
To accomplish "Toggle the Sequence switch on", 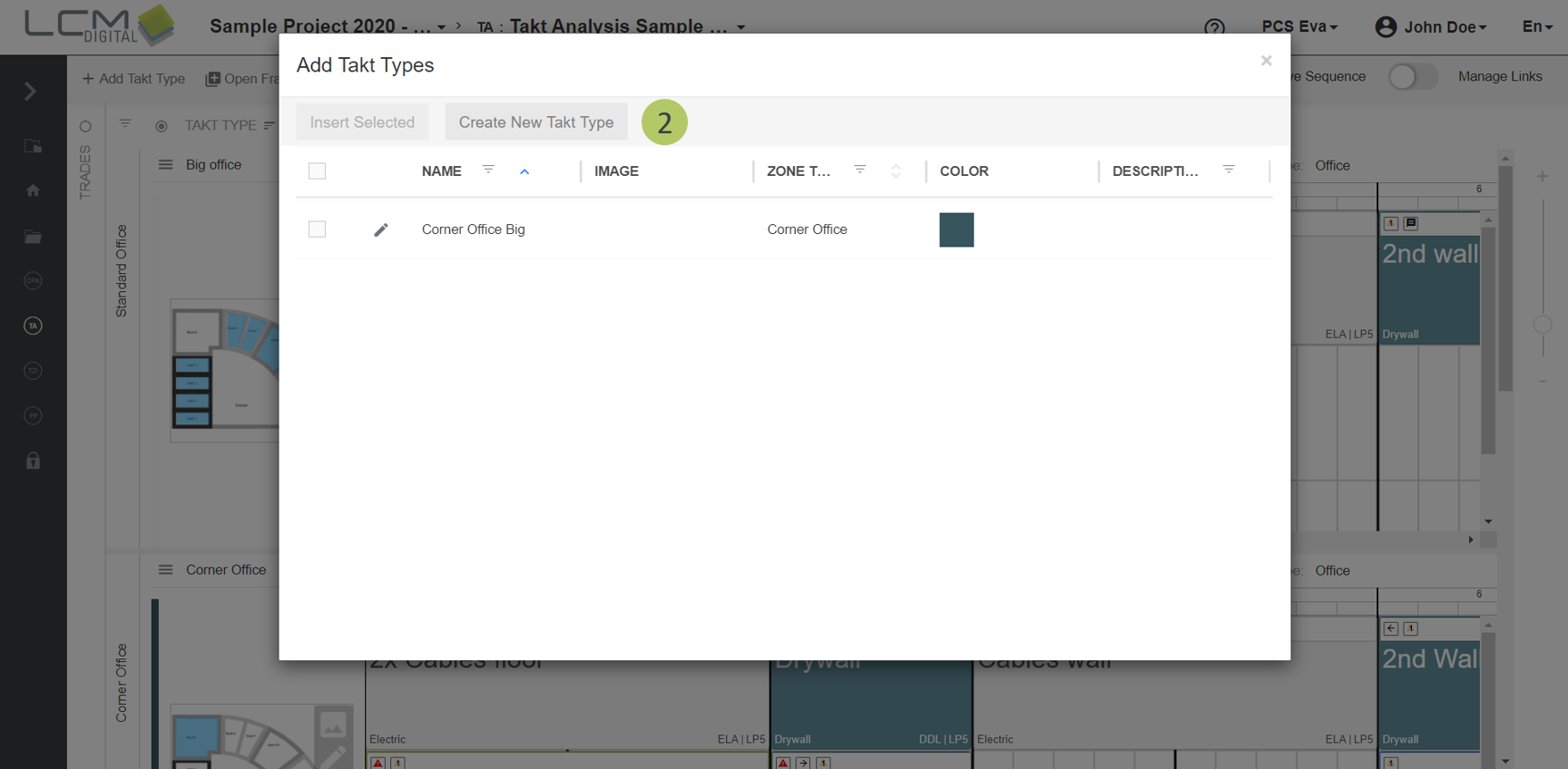I will pyautogui.click(x=1412, y=77).
